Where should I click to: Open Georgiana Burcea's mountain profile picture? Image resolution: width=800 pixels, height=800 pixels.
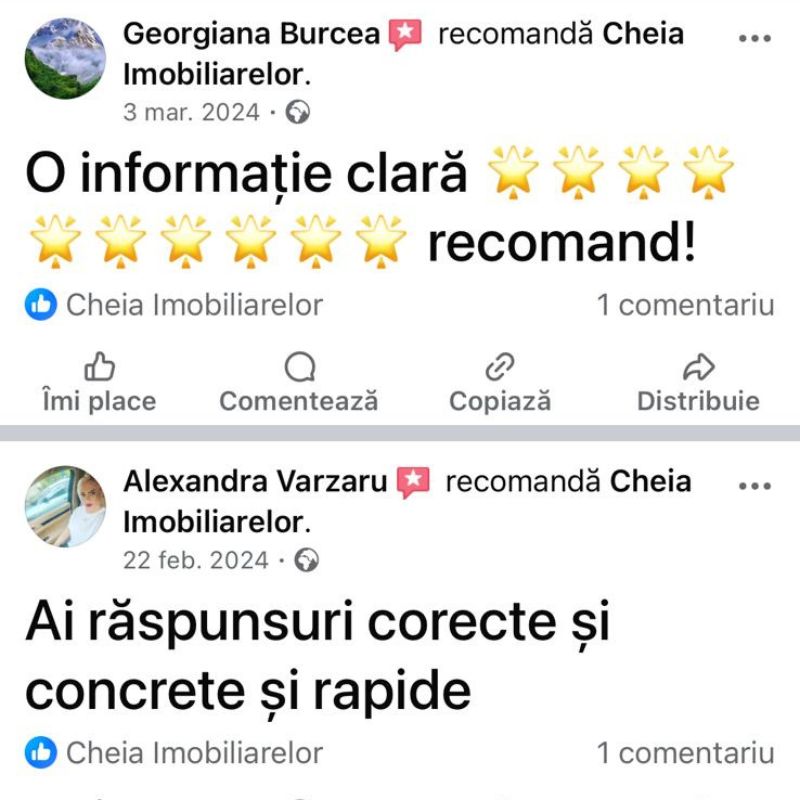(x=65, y=59)
